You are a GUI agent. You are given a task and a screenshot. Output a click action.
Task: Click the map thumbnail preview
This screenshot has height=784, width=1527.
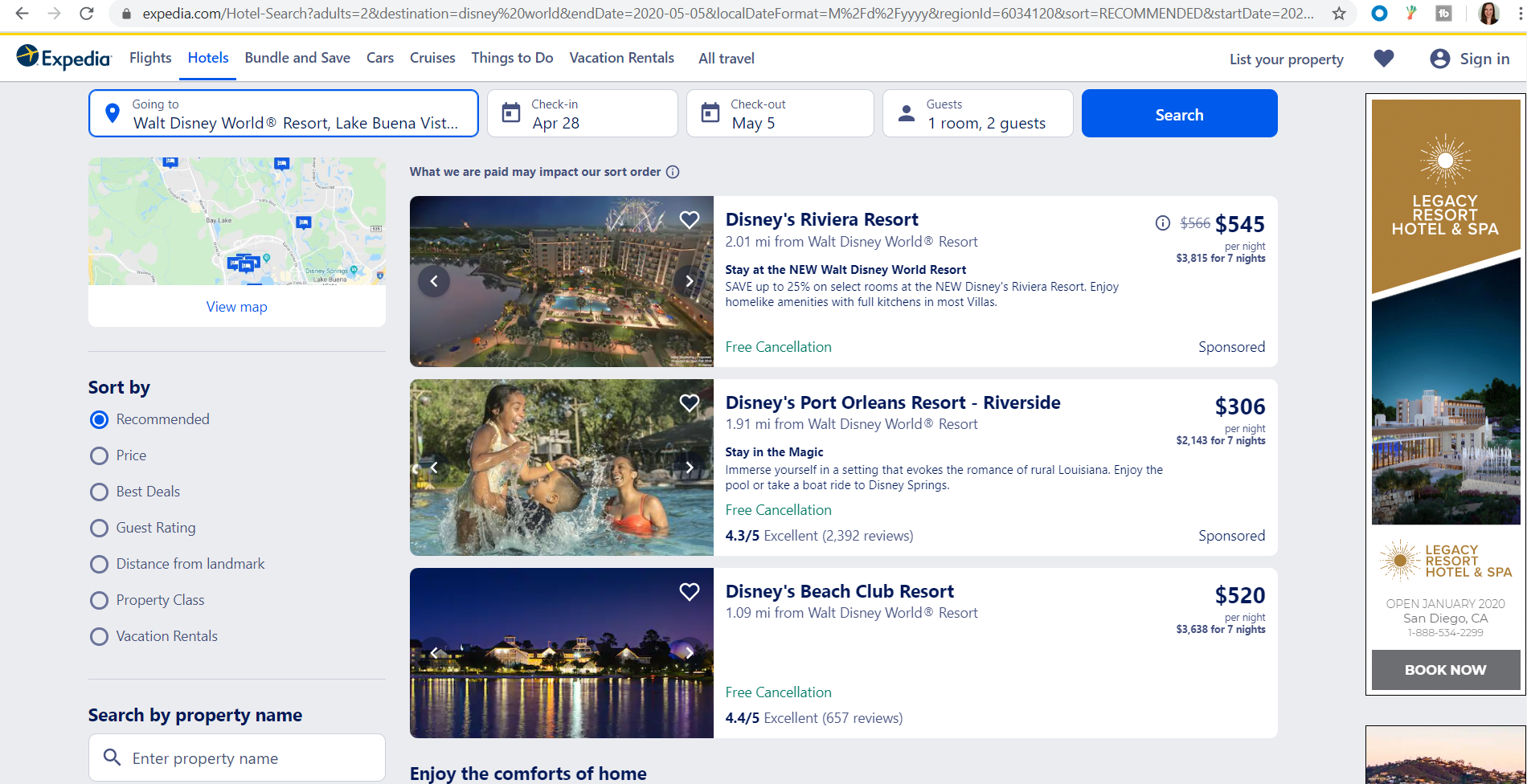click(237, 221)
